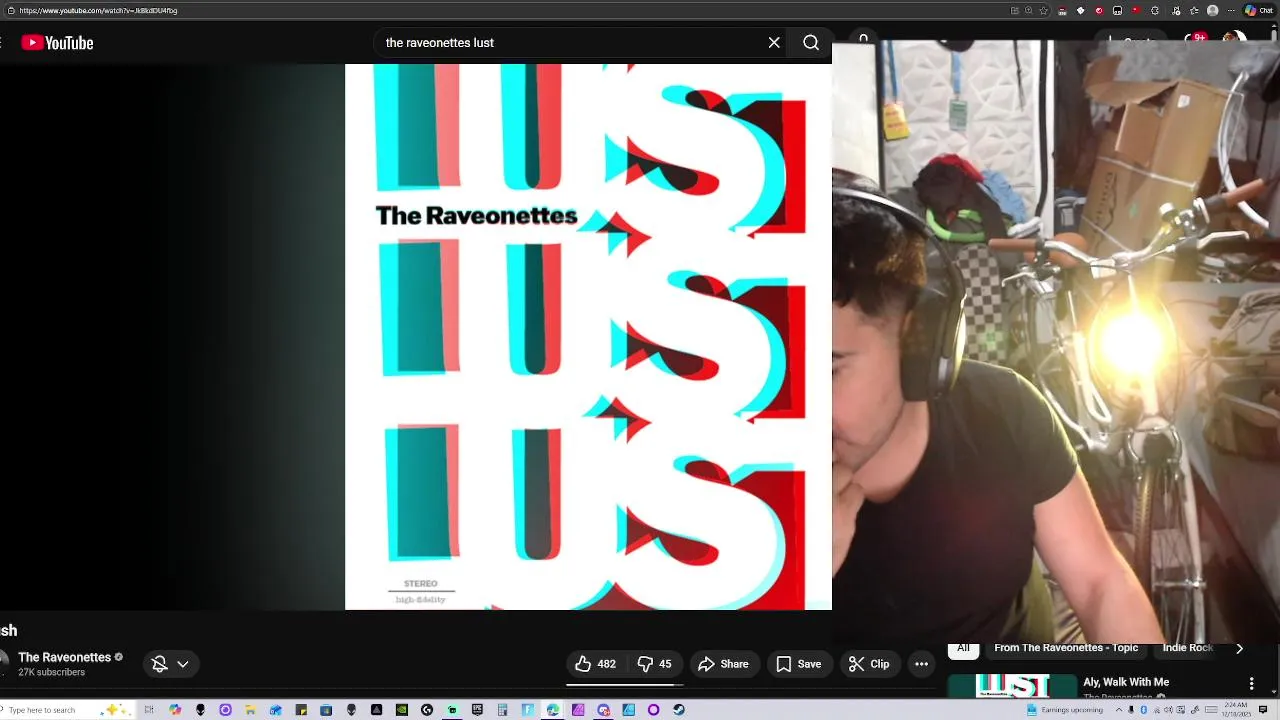Viewport: 1280px width, 720px height.
Task: Show hidden system tray icons
Action: pos(1119,710)
